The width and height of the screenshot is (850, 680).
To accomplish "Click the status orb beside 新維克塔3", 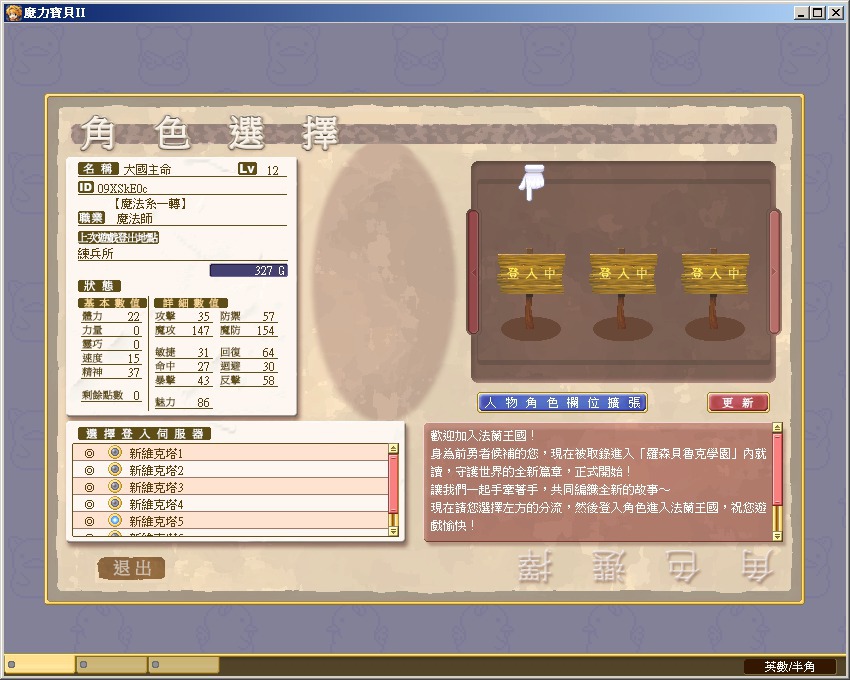I will click(x=114, y=486).
